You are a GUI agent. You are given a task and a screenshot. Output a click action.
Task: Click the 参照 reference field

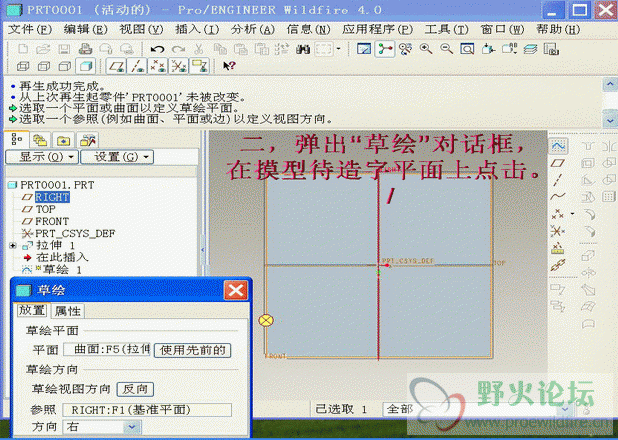click(x=147, y=410)
